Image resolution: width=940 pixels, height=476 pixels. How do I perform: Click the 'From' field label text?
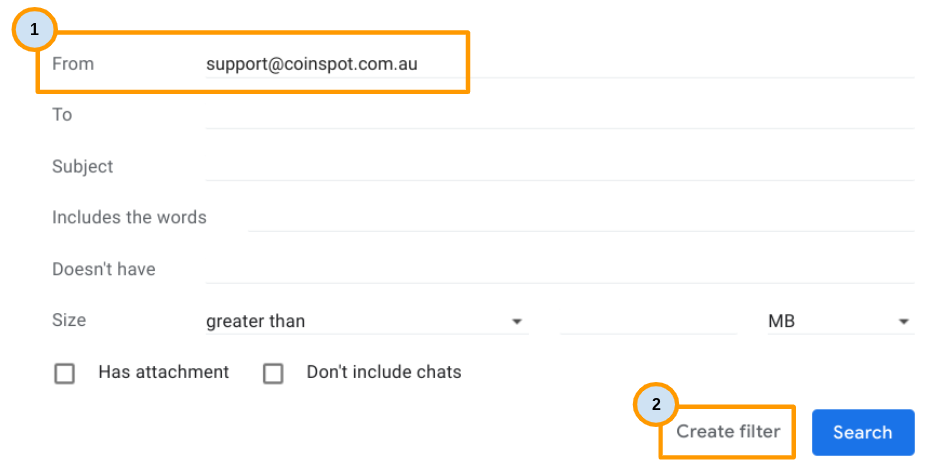73,64
